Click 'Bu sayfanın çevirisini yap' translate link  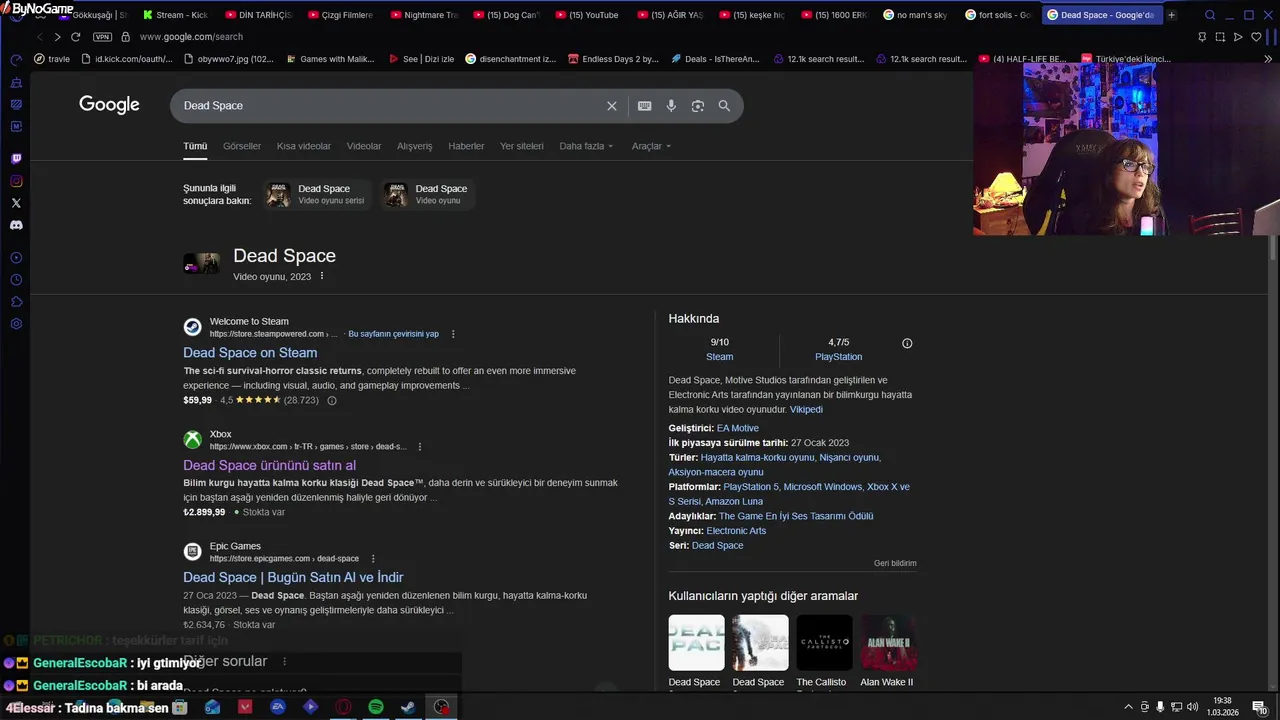tap(393, 334)
